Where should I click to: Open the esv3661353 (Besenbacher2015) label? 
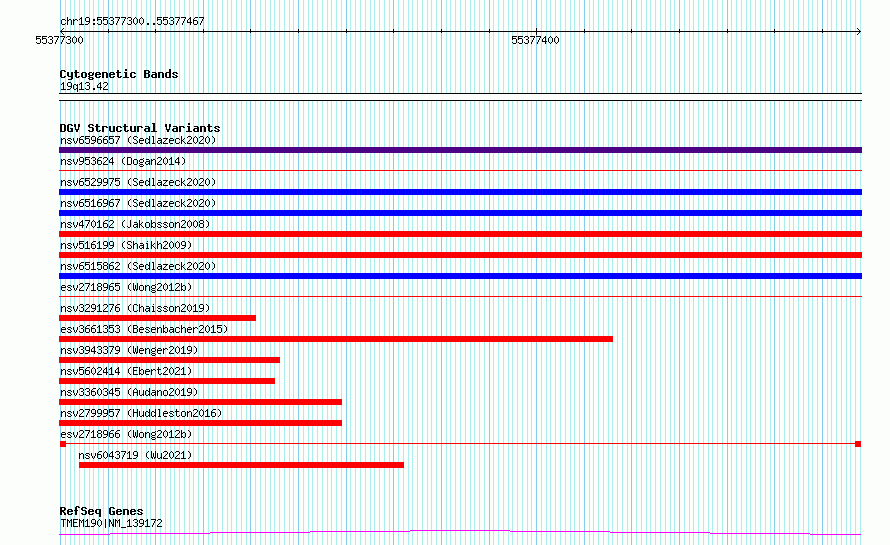click(x=144, y=329)
